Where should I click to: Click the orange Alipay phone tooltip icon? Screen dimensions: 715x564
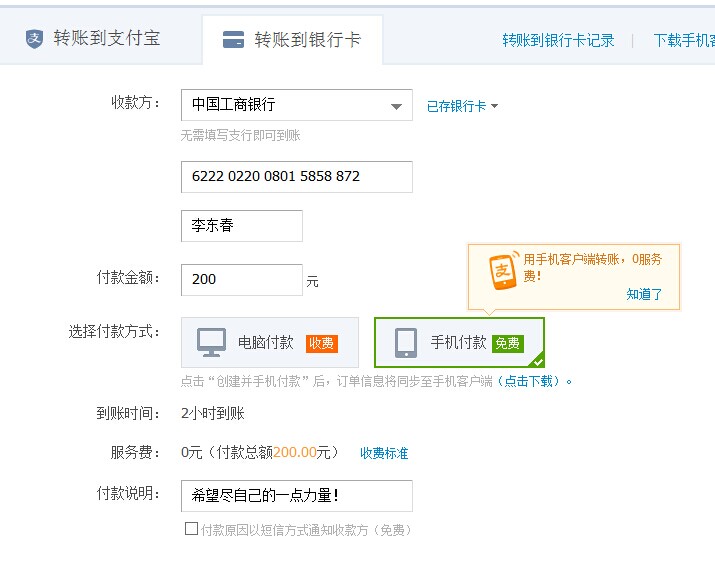pyautogui.click(x=500, y=270)
